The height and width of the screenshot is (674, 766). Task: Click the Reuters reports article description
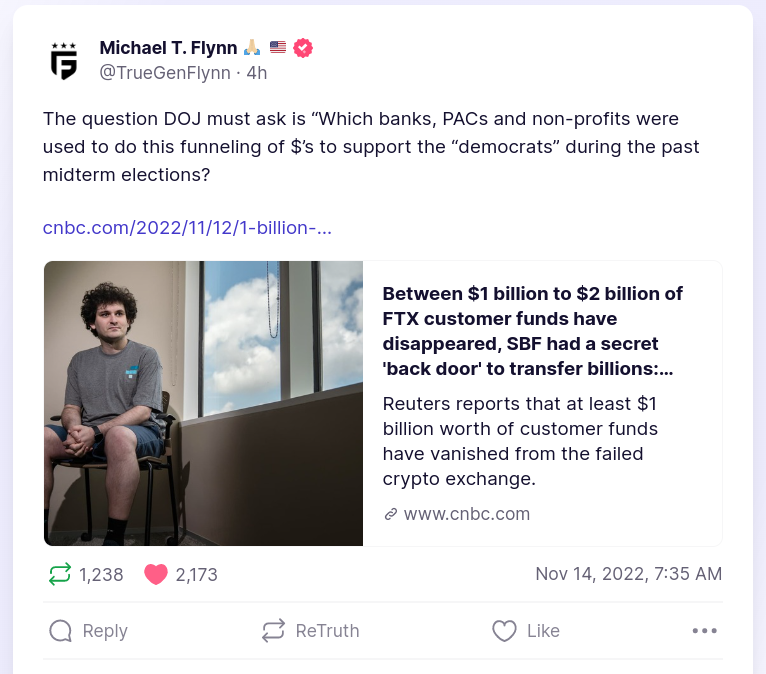pyautogui.click(x=520, y=441)
